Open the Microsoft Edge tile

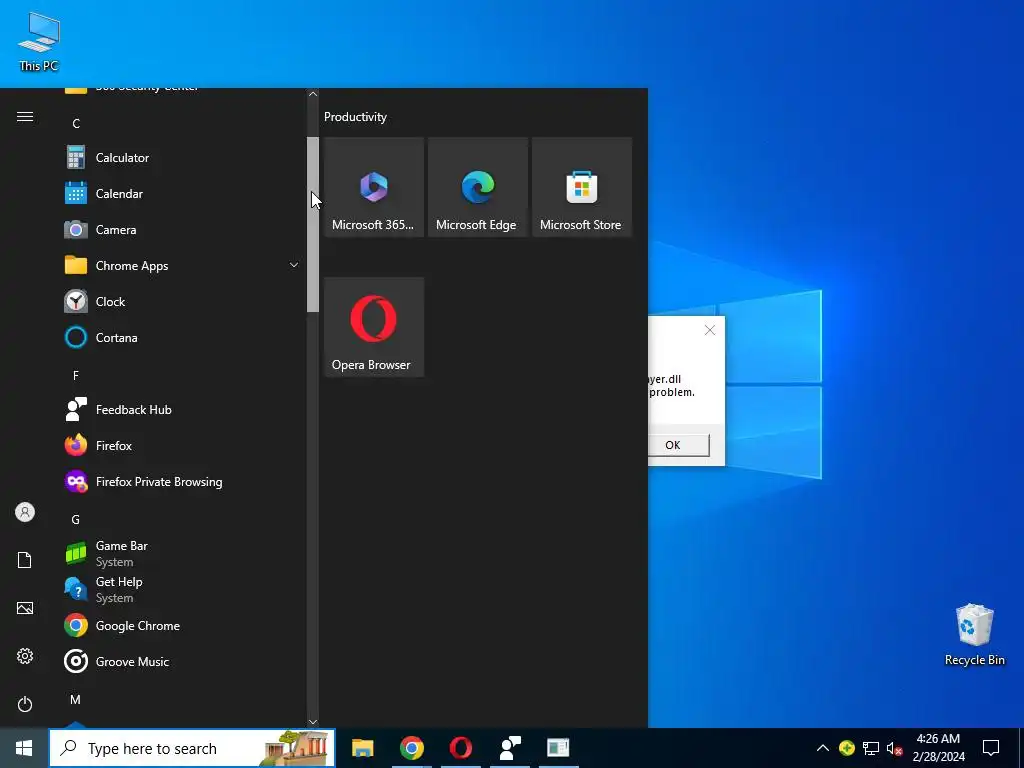pos(477,187)
